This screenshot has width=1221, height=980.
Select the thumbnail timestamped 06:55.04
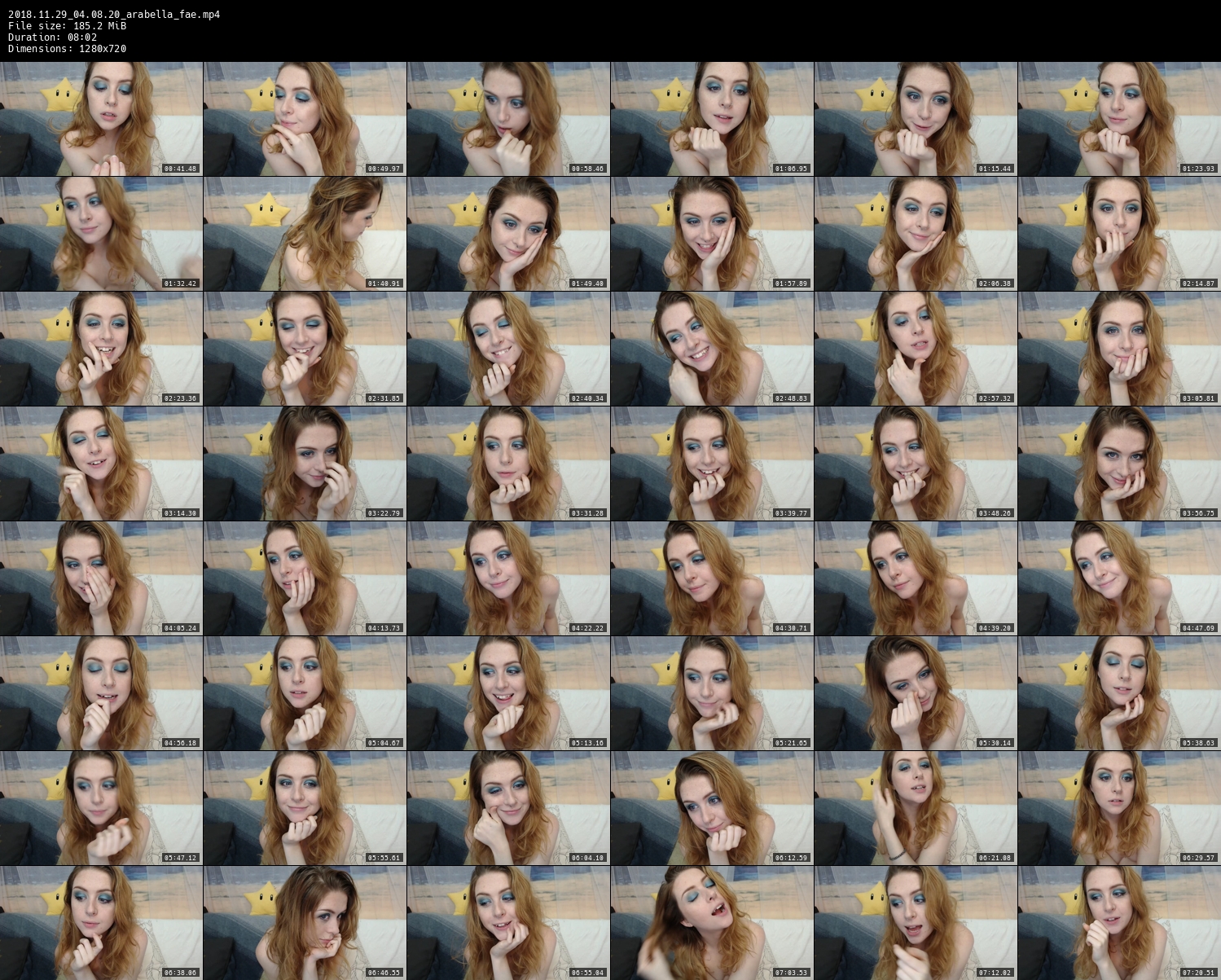(508, 923)
